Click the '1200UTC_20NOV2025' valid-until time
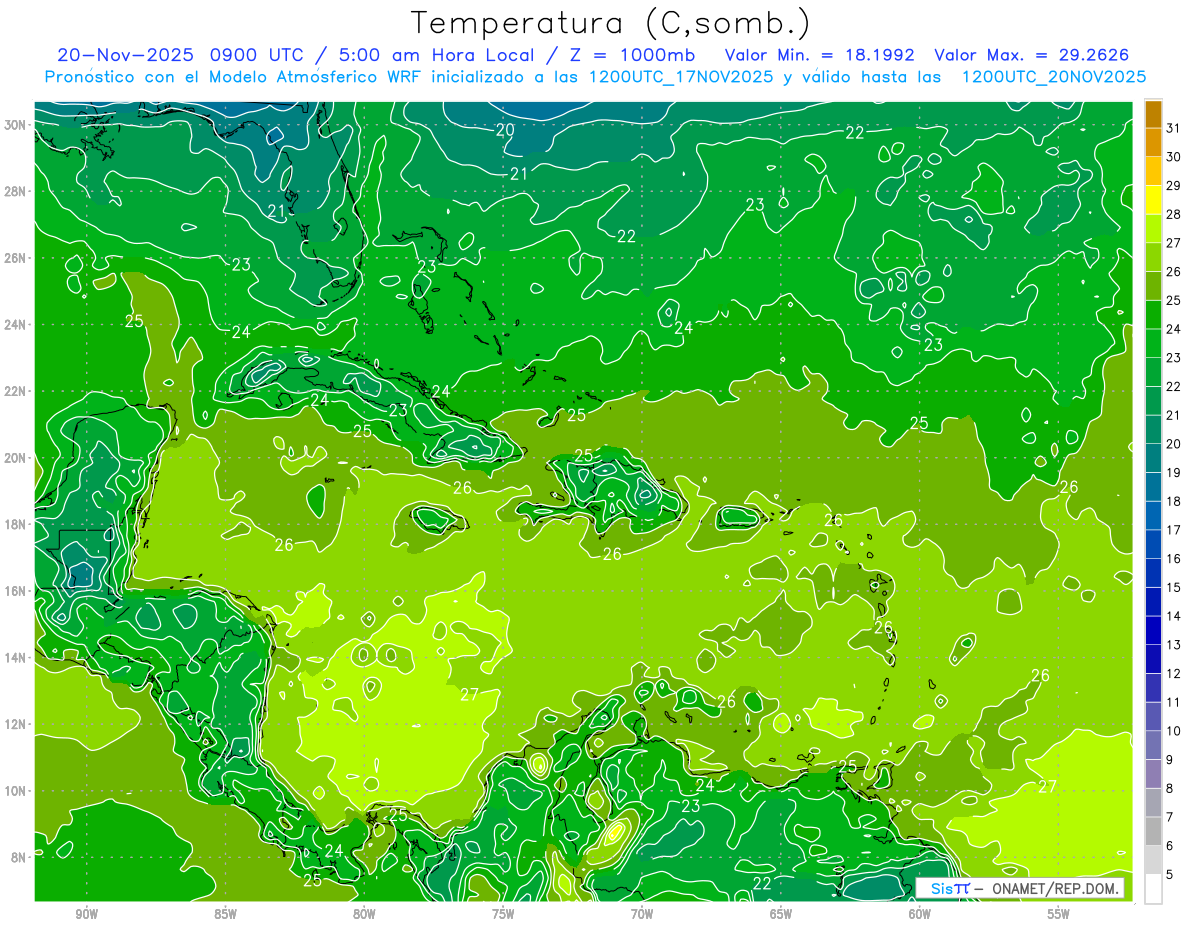1200x927 pixels. [x=1054, y=76]
